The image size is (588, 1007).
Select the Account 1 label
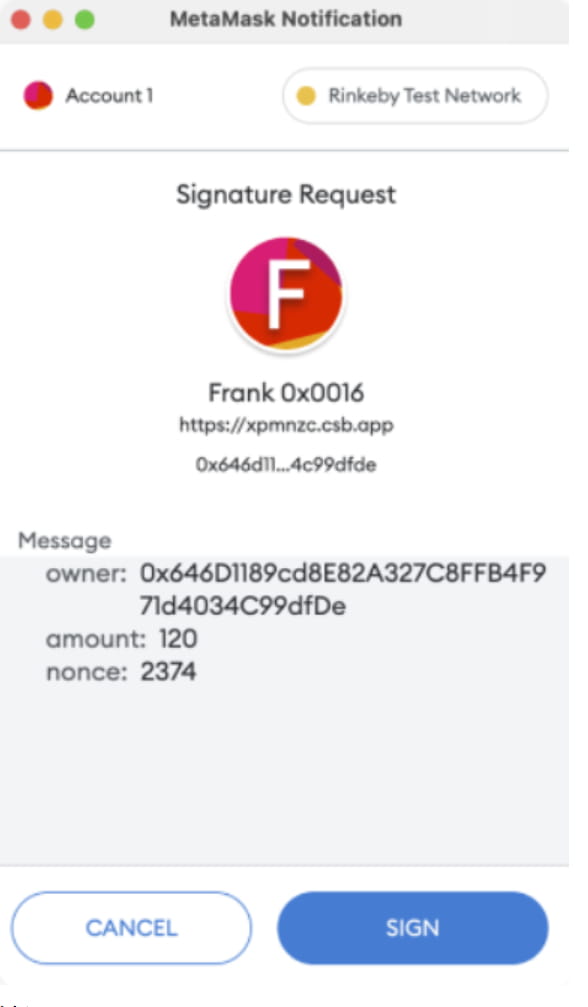click(109, 96)
